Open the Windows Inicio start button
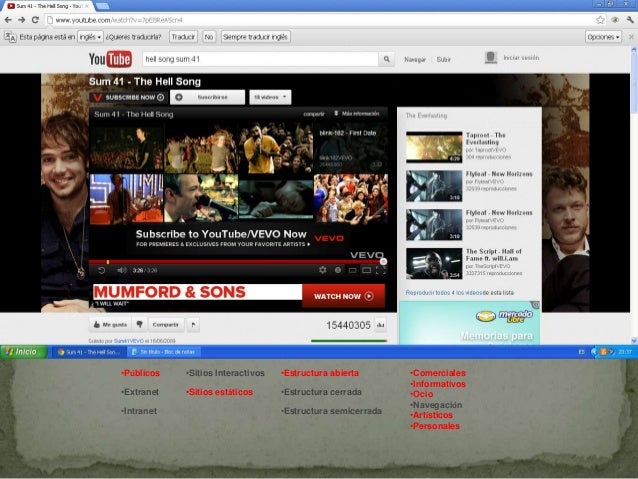Image resolution: width=638 pixels, height=479 pixels. point(24,352)
